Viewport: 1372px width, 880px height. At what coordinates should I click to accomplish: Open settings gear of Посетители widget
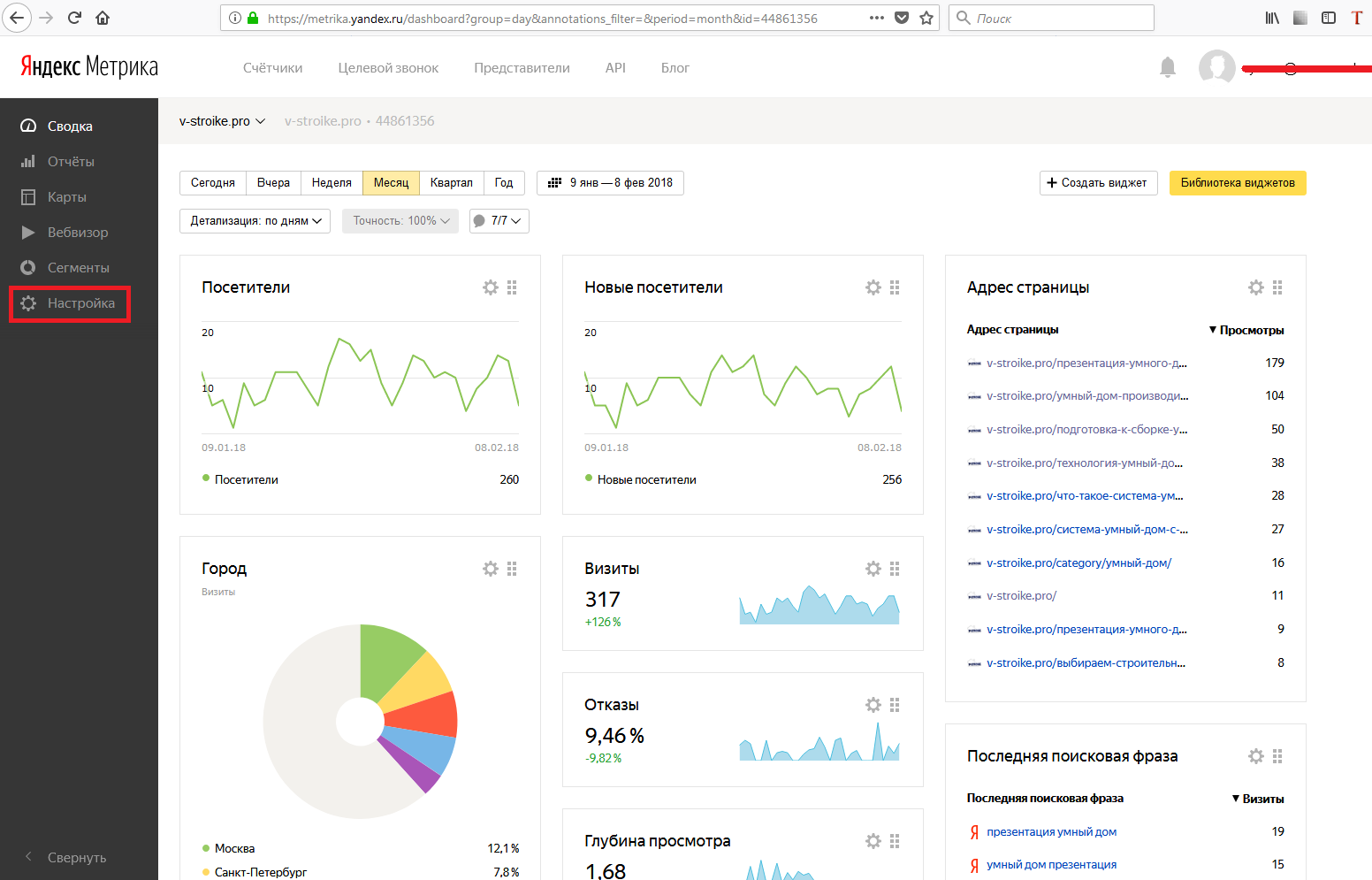491,287
